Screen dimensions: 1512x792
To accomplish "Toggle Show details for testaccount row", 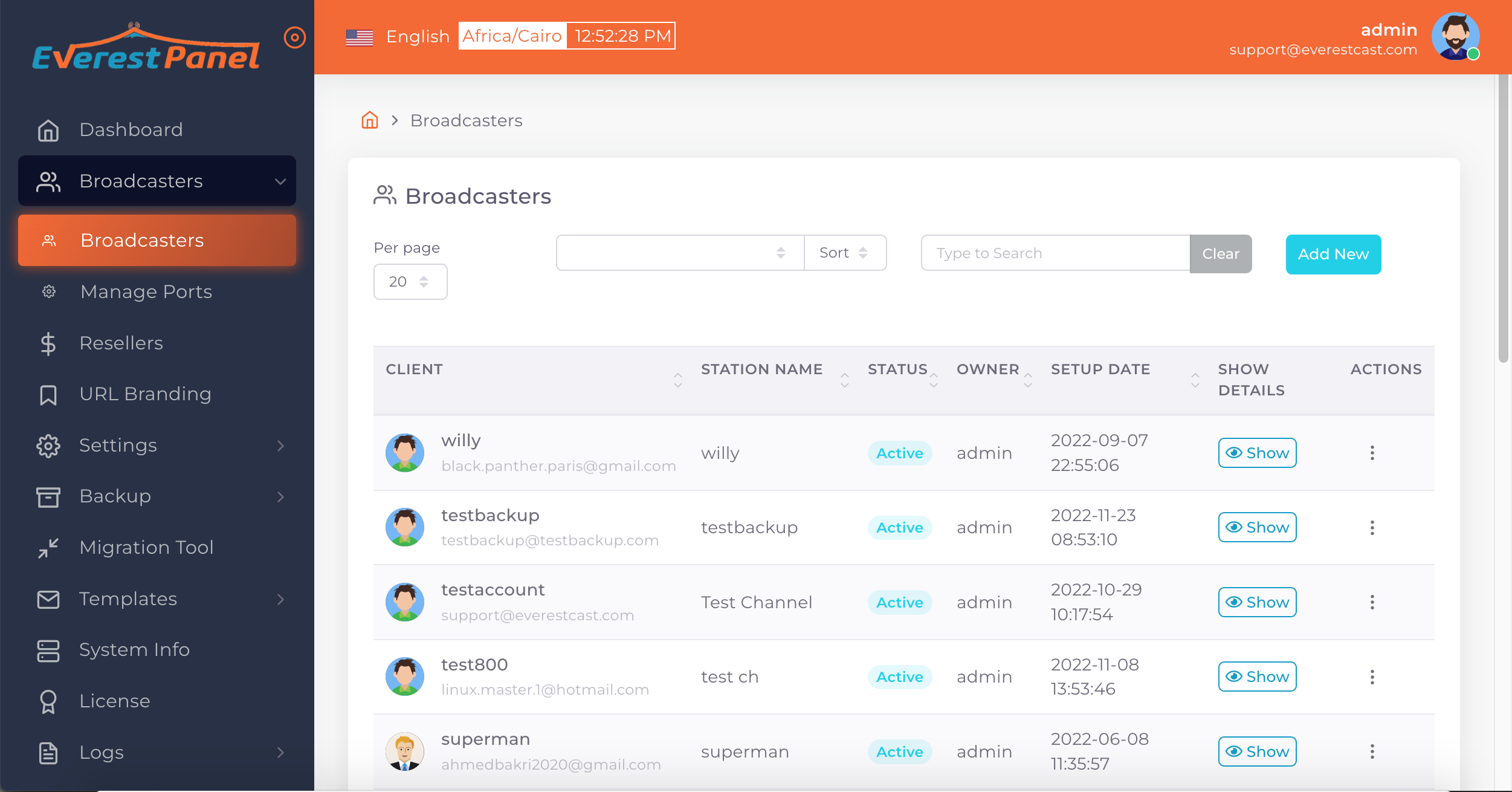I will pos(1257,602).
